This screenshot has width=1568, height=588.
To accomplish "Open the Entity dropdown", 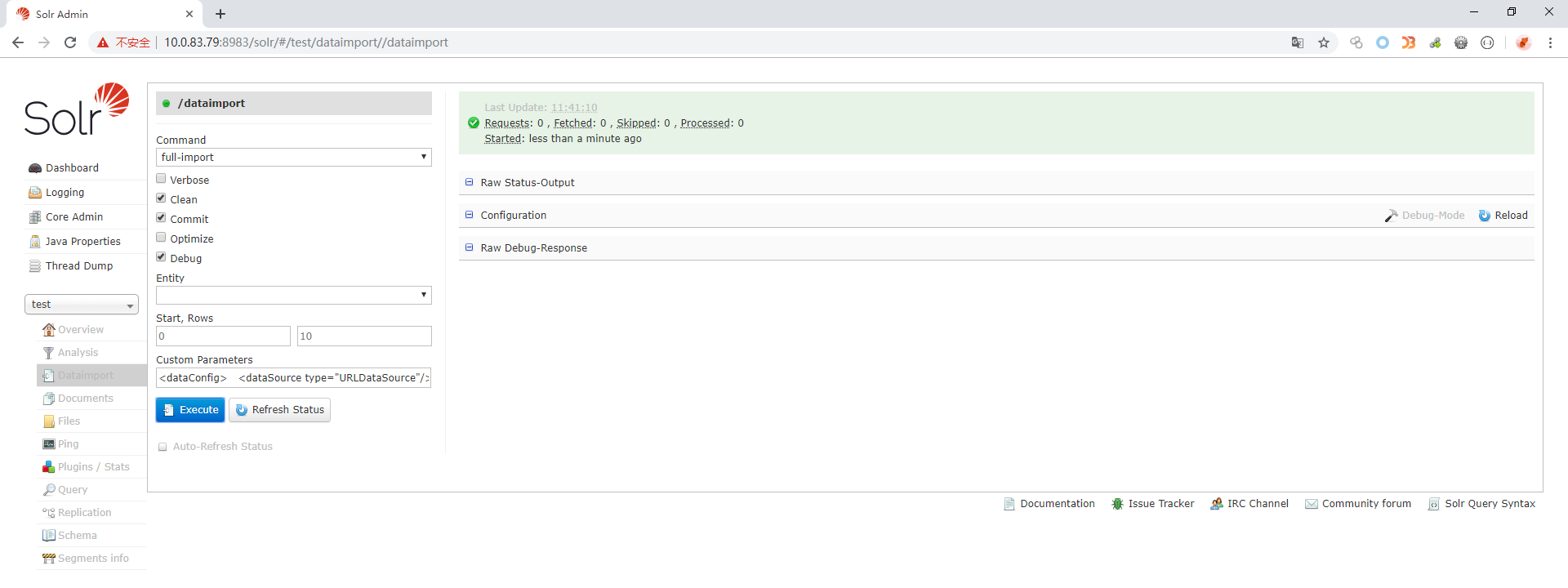I will click(x=294, y=295).
